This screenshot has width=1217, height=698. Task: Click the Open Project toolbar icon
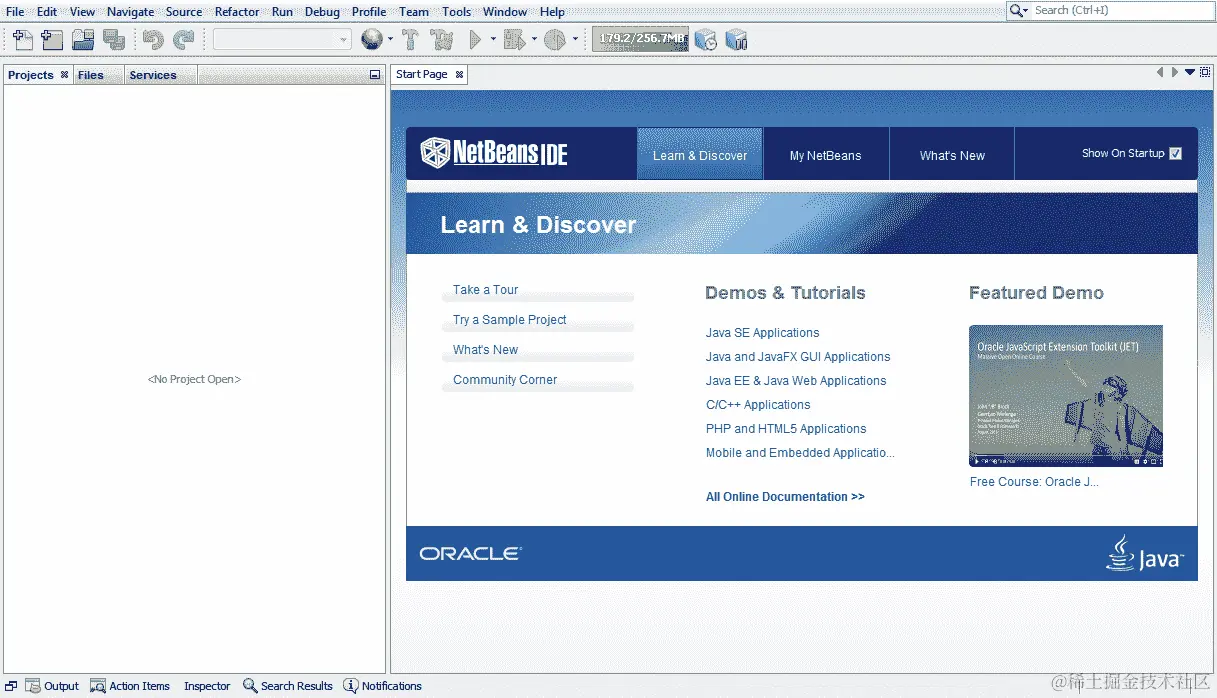[83, 40]
